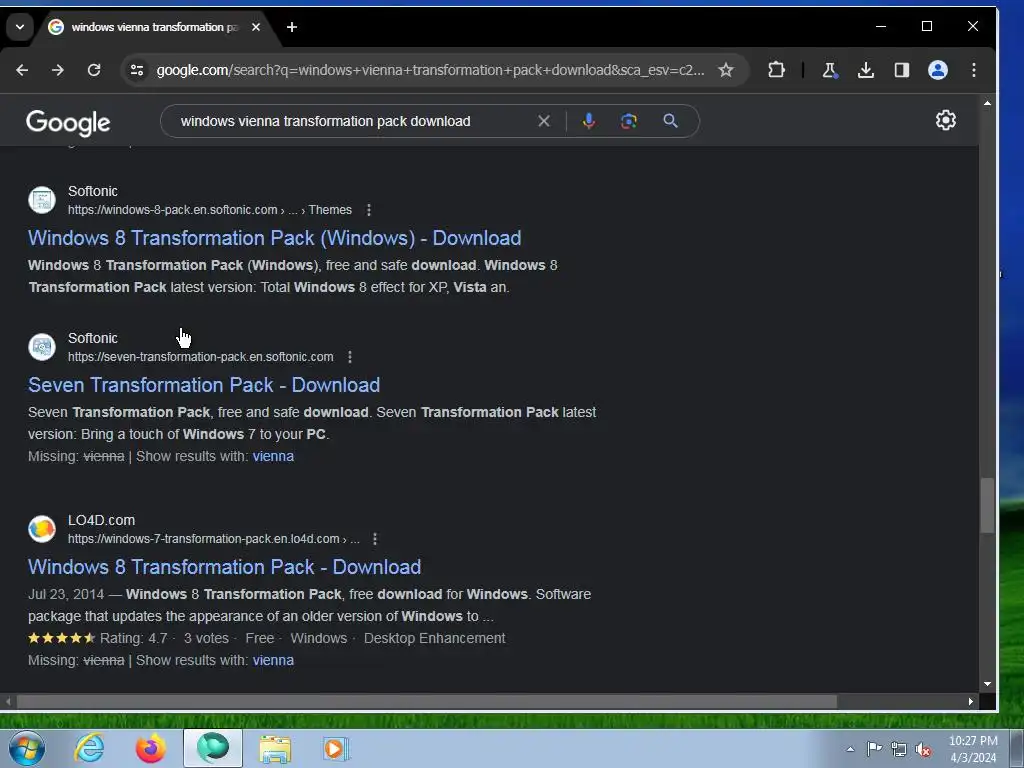This screenshot has width=1024, height=768.
Task: Click the seven-transformation-pack.en.softonic.com URL
Action: (x=200, y=357)
